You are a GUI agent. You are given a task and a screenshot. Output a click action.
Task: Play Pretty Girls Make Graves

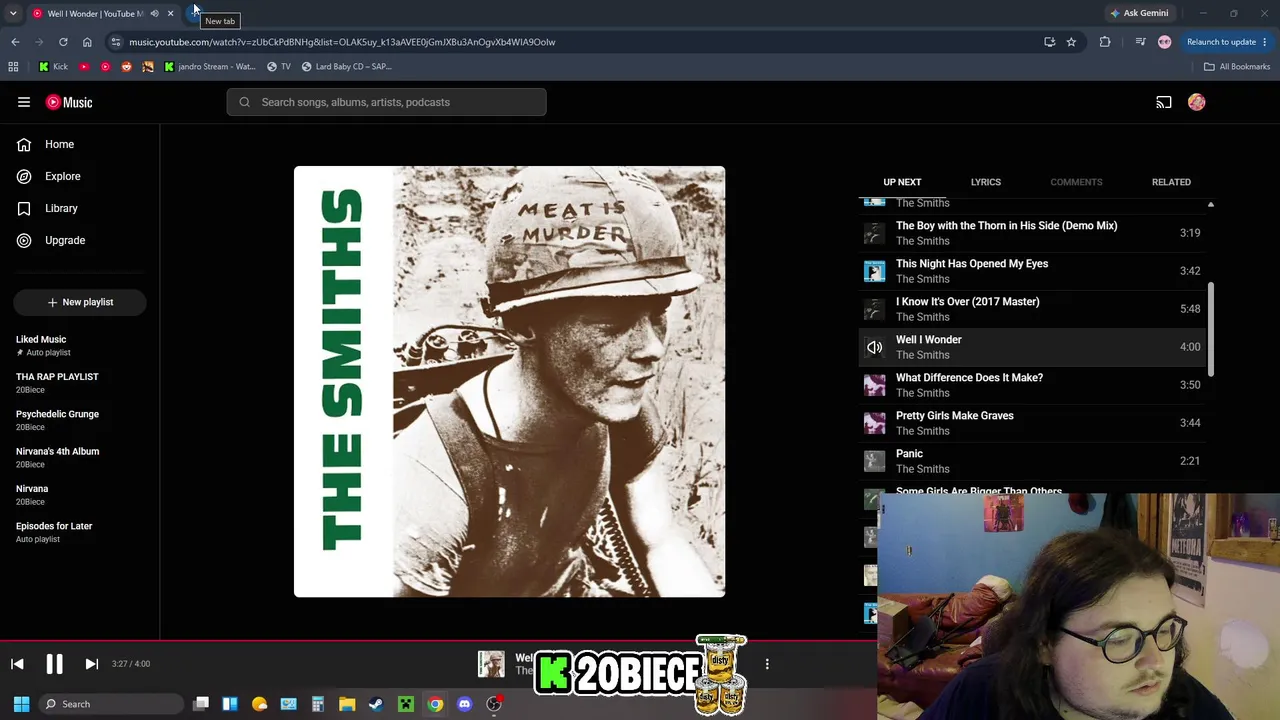[1032, 423]
